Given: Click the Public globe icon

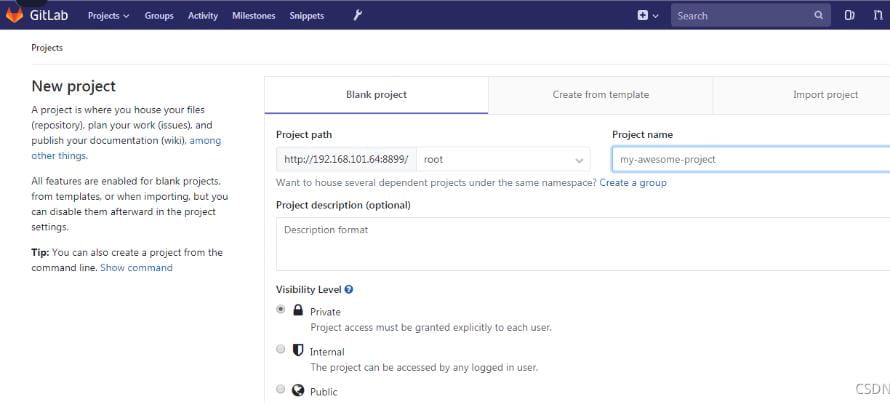Looking at the screenshot, I should click(298, 390).
